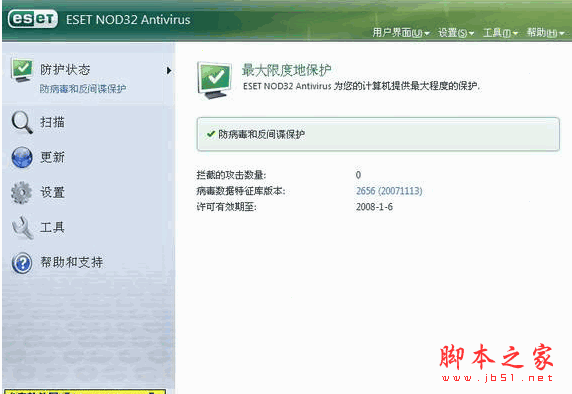The height and width of the screenshot is (394, 572).
Task: Open the 设置(S) top menu
Action: 456,33
